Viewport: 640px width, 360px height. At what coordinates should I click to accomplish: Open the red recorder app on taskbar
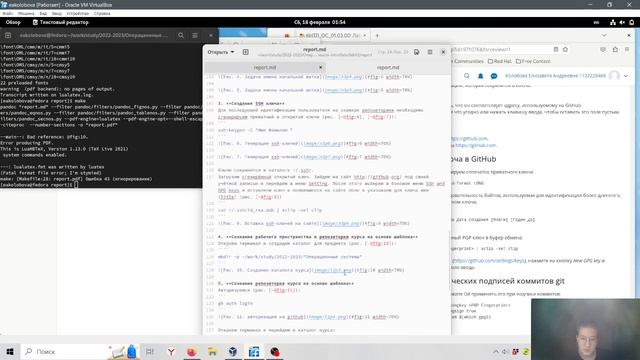[x=275, y=351]
